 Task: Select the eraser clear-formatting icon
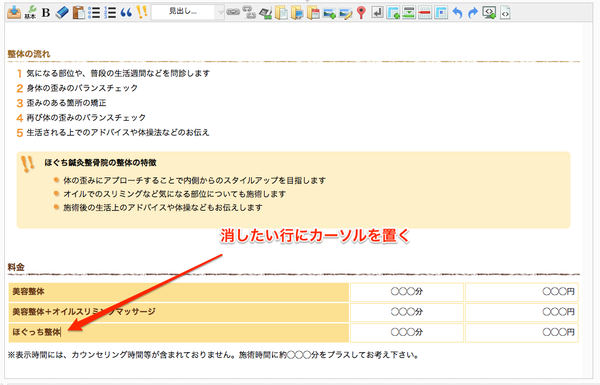pos(62,13)
